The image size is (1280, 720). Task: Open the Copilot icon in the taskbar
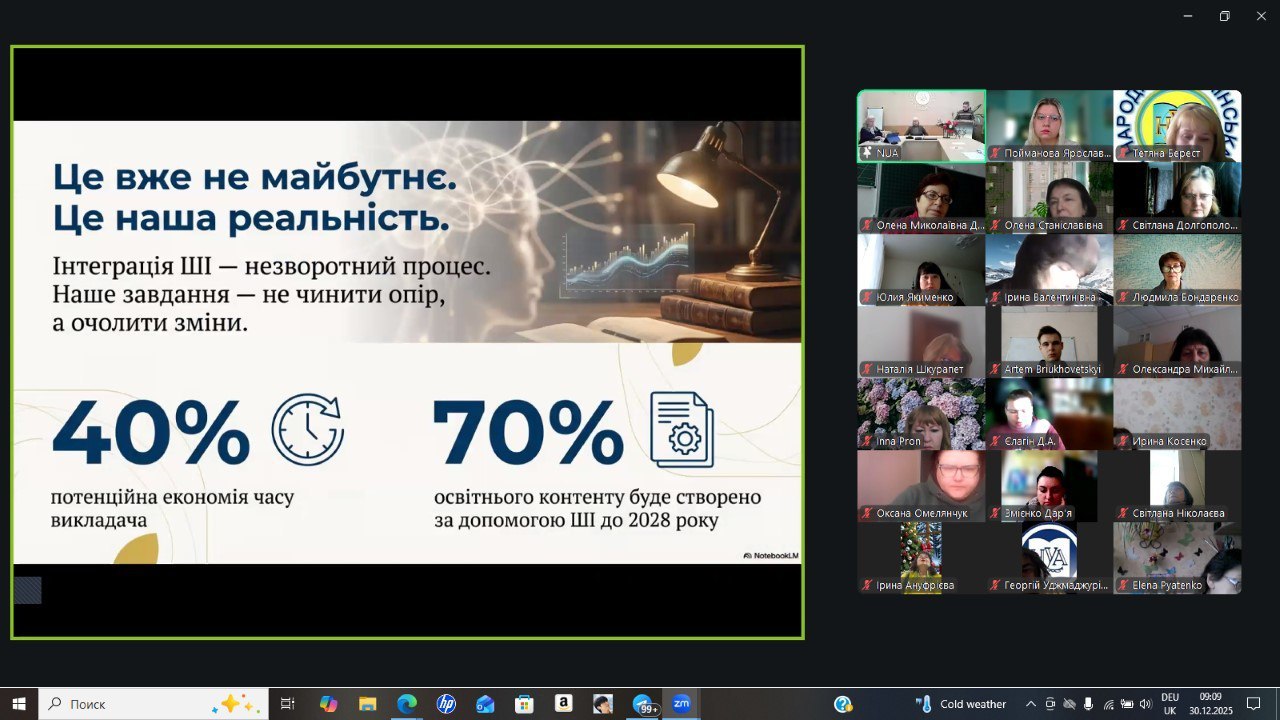(329, 704)
